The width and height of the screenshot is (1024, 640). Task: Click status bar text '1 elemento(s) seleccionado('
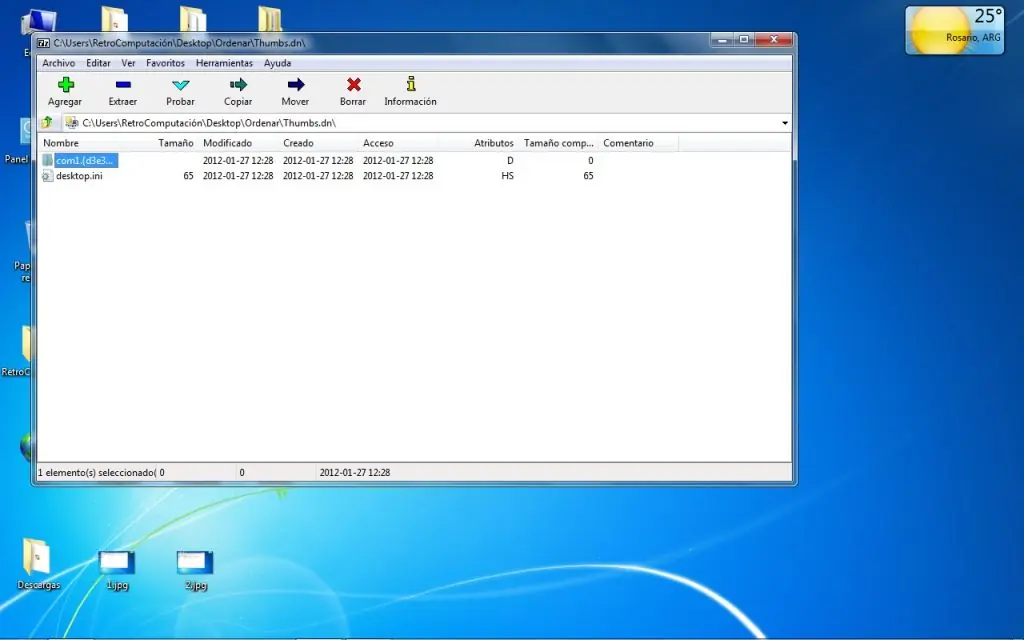97,472
